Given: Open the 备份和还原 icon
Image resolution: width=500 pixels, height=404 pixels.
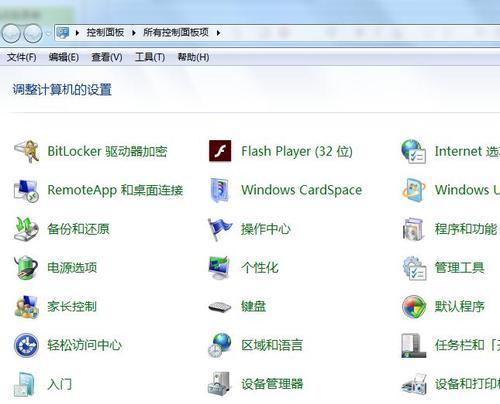Looking at the screenshot, I should [26, 229].
